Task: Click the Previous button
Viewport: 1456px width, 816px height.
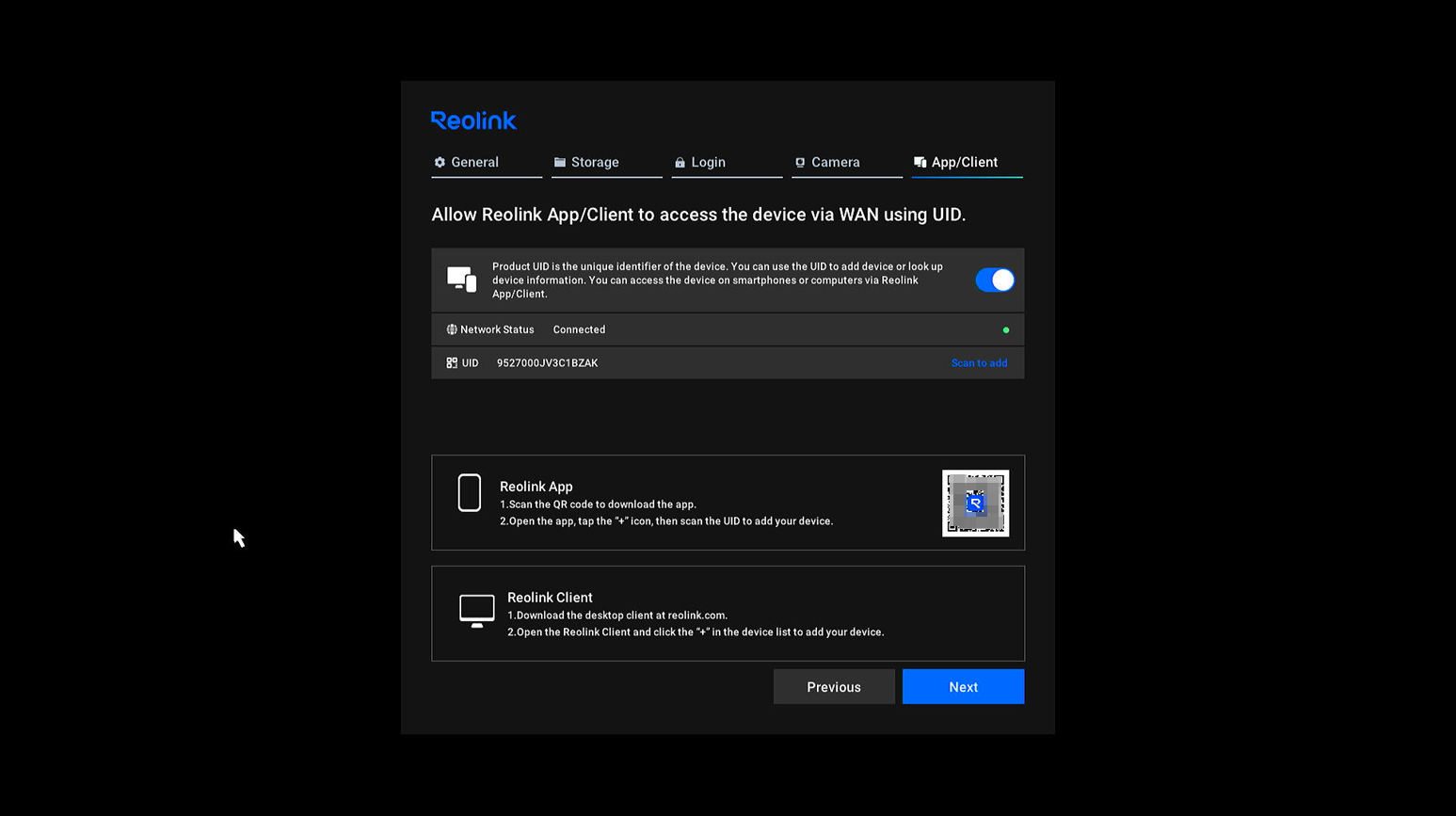Action: pos(834,687)
